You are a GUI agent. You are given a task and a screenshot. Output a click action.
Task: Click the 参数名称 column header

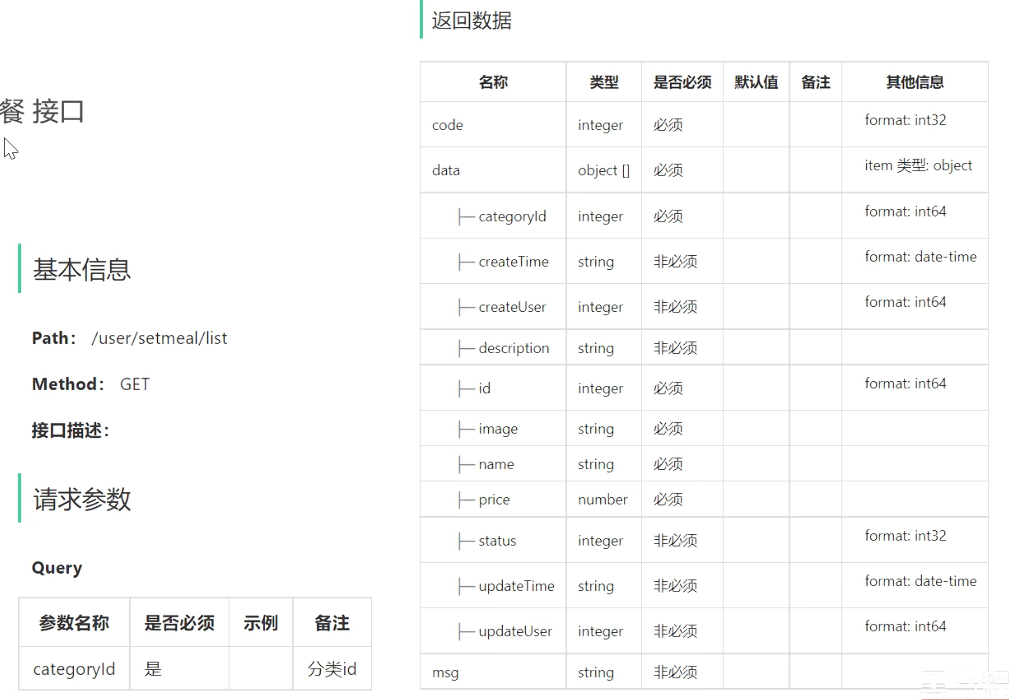[x=74, y=623]
